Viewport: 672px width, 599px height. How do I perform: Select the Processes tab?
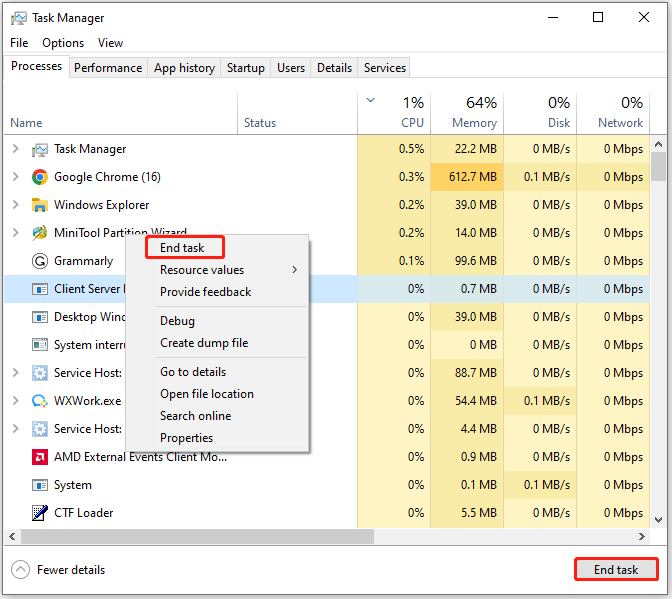(36, 66)
